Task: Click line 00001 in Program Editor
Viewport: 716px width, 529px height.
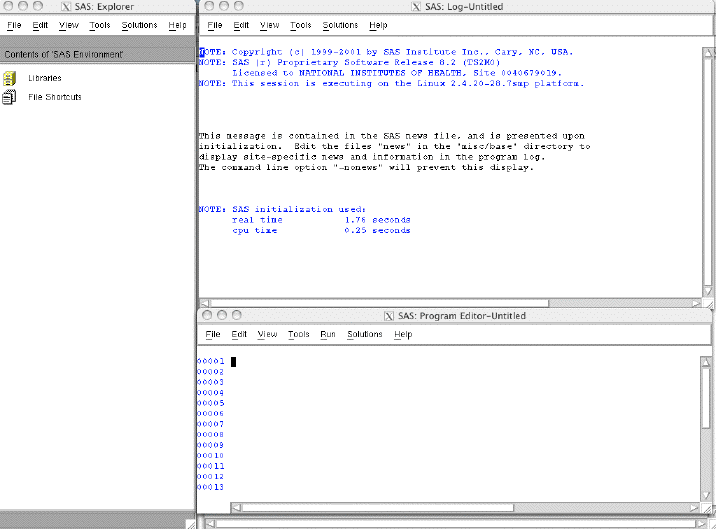Action: (x=300, y=361)
